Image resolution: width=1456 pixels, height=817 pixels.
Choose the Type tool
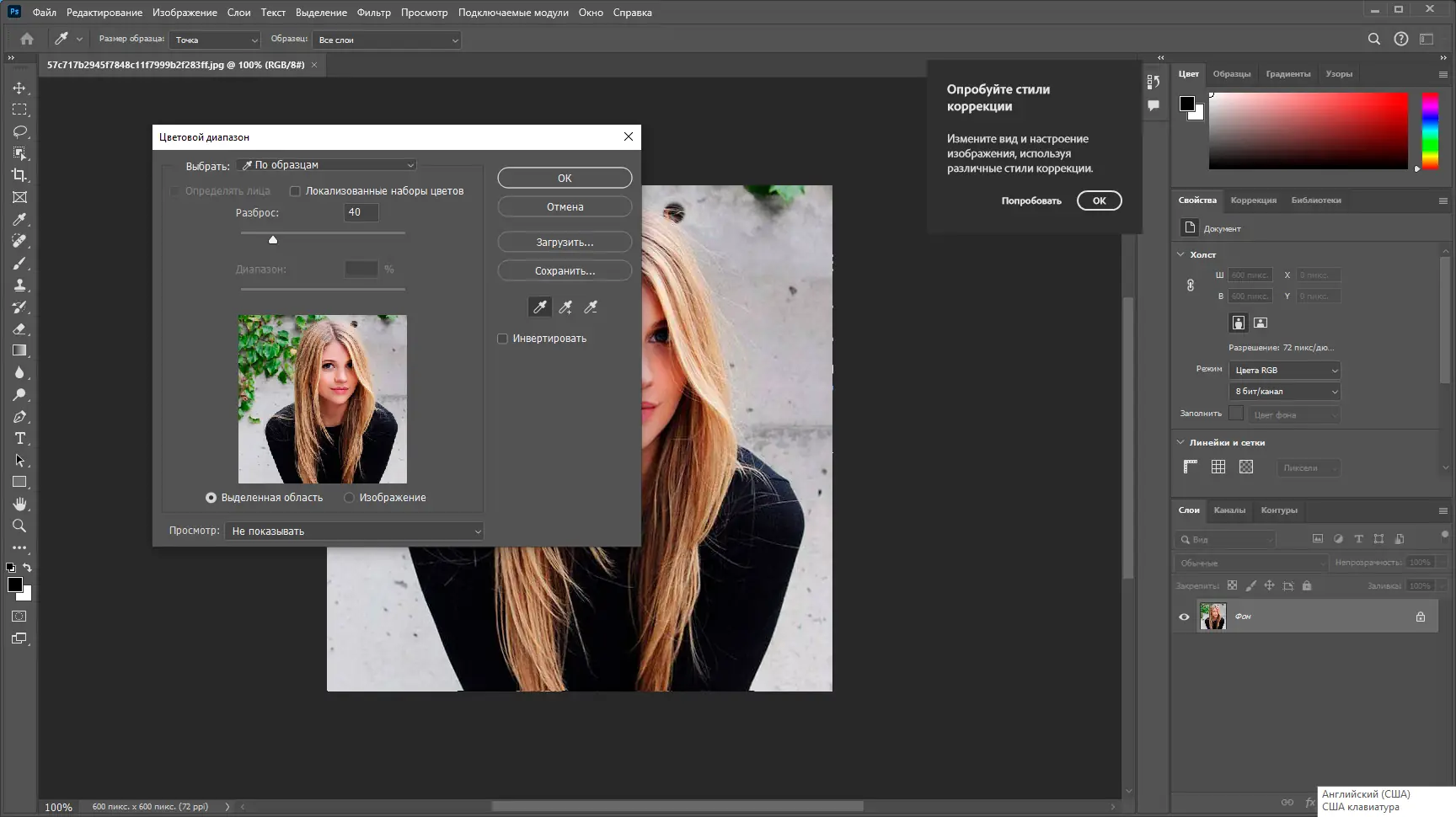point(19,438)
